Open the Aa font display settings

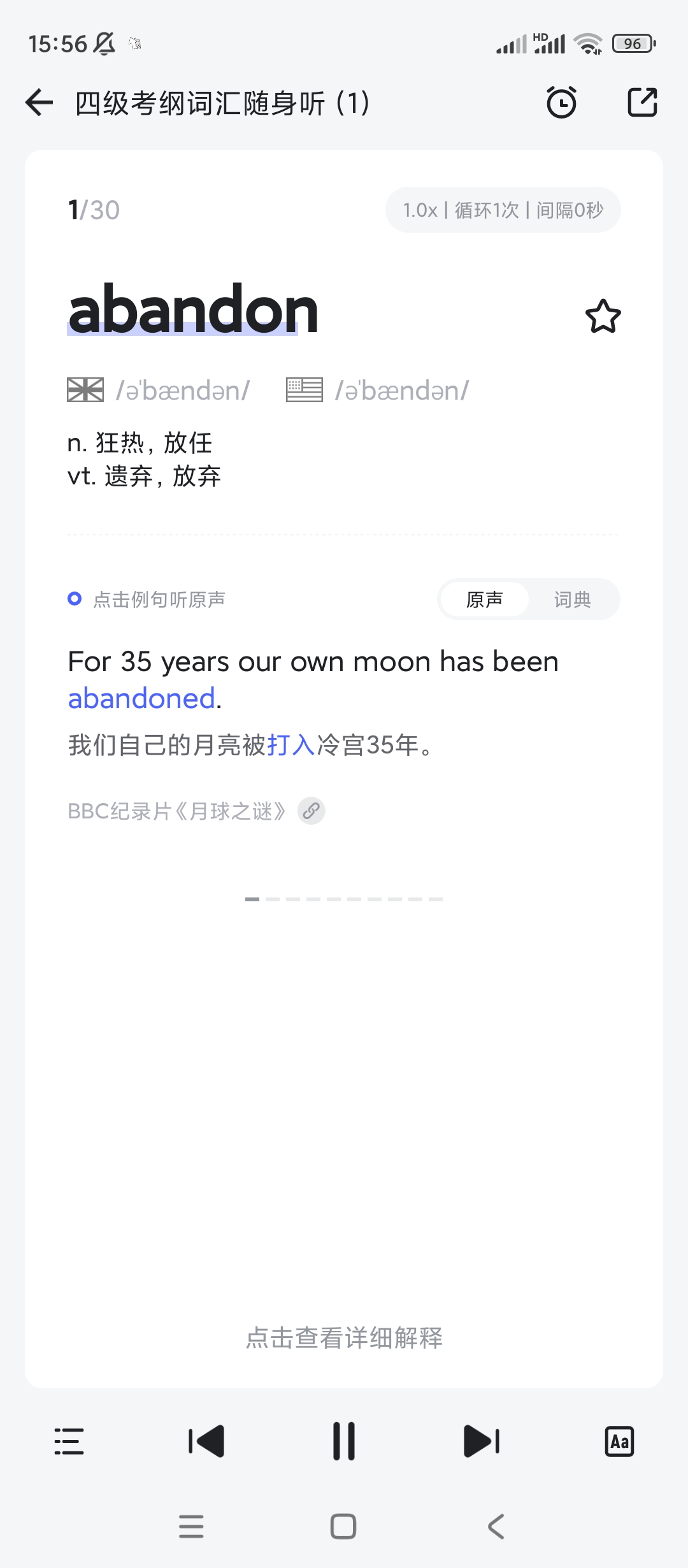tap(619, 1441)
